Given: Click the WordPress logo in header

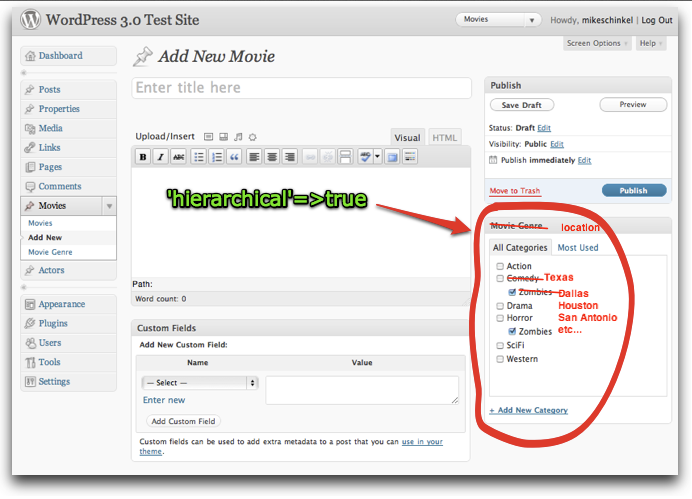Looking at the screenshot, I should tap(30, 19).
